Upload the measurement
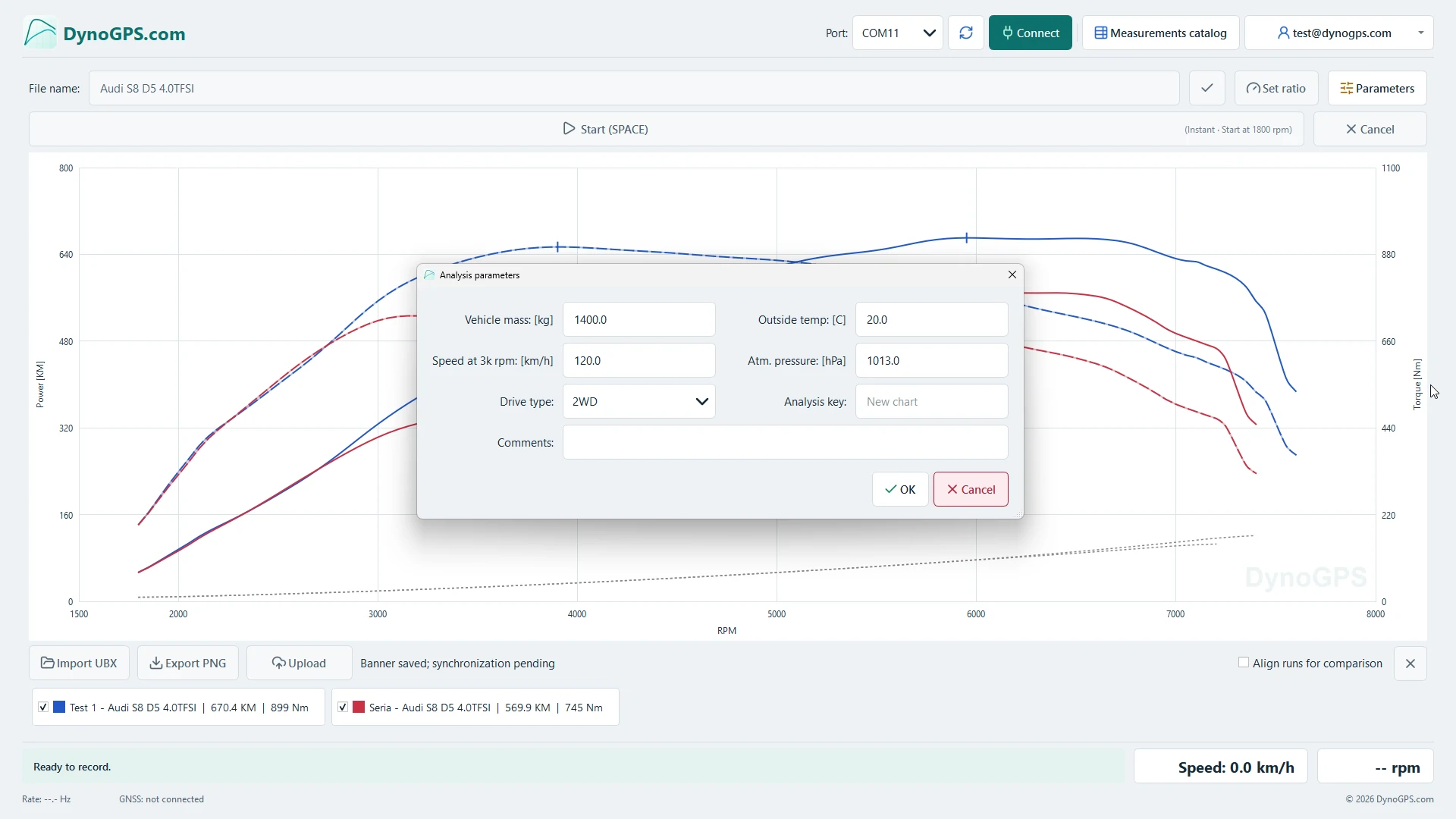Image resolution: width=1456 pixels, height=819 pixels. tap(299, 664)
